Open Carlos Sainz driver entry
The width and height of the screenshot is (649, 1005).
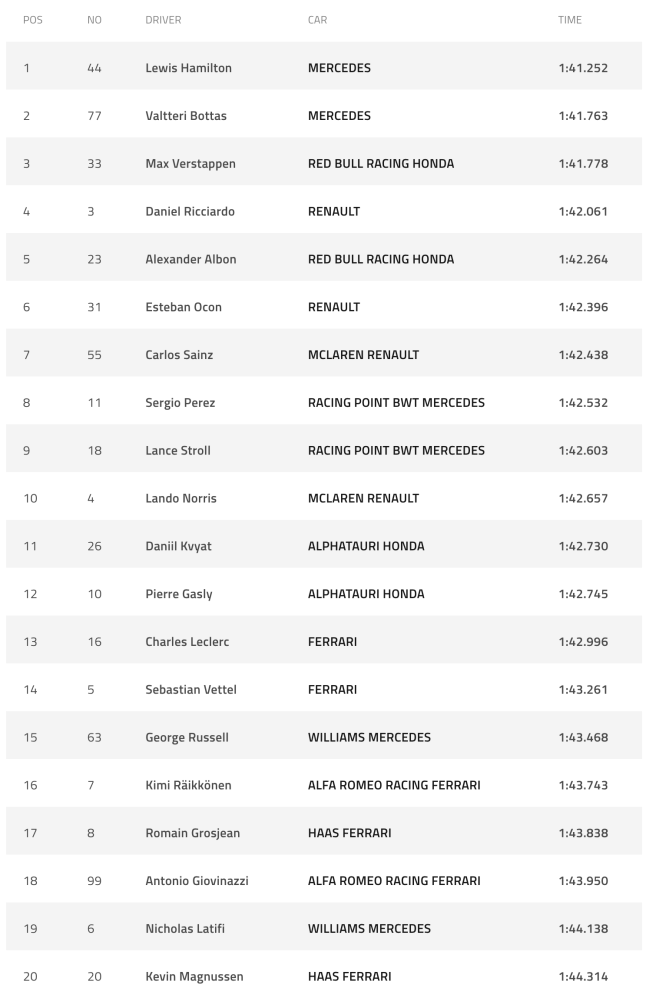point(179,355)
